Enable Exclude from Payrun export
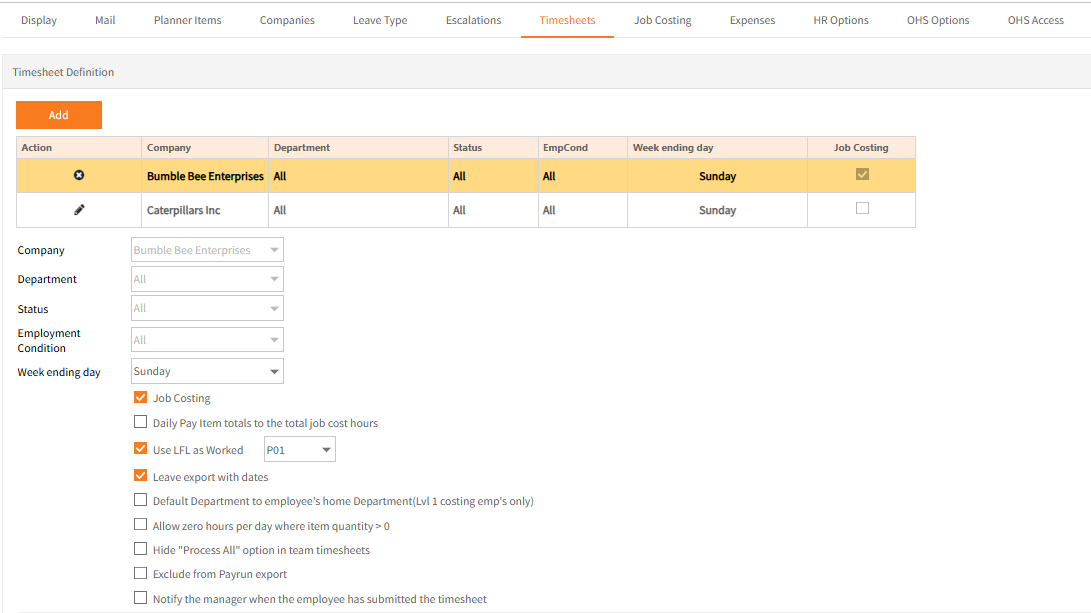This screenshot has height=613, width=1091. point(141,574)
